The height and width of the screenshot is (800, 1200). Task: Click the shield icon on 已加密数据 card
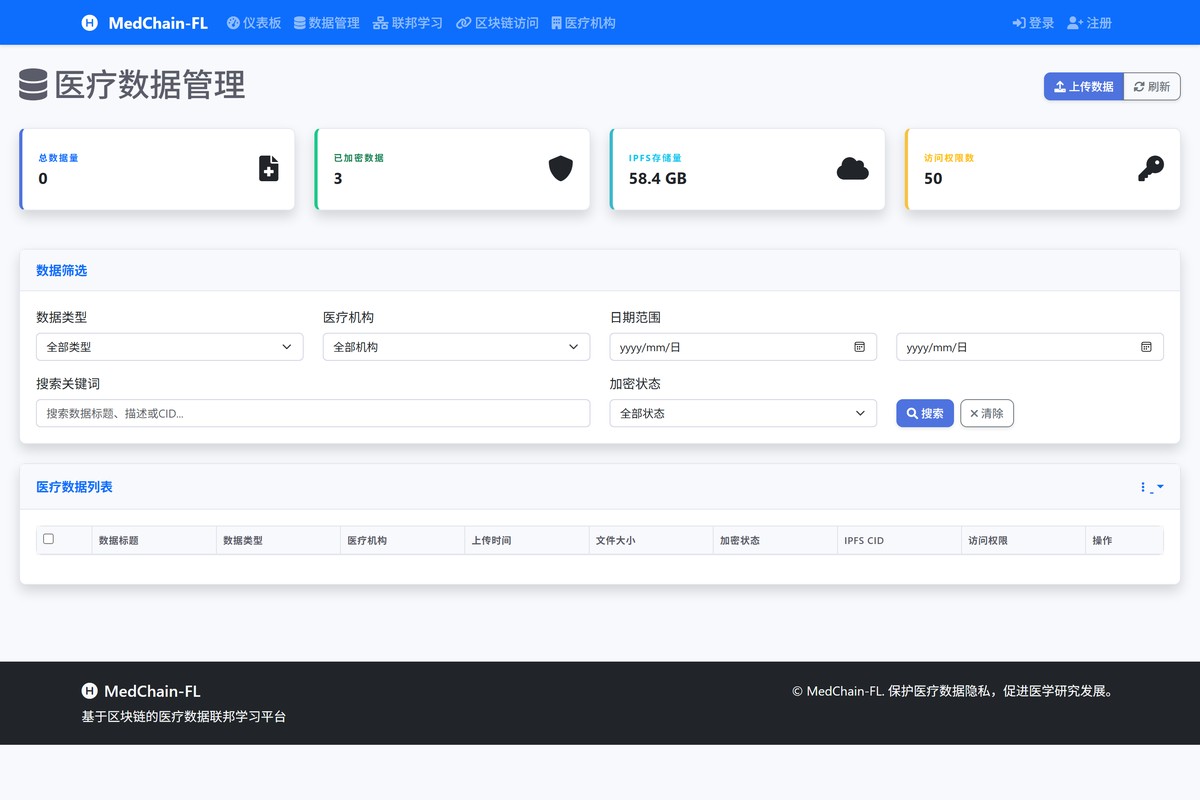[x=562, y=168]
